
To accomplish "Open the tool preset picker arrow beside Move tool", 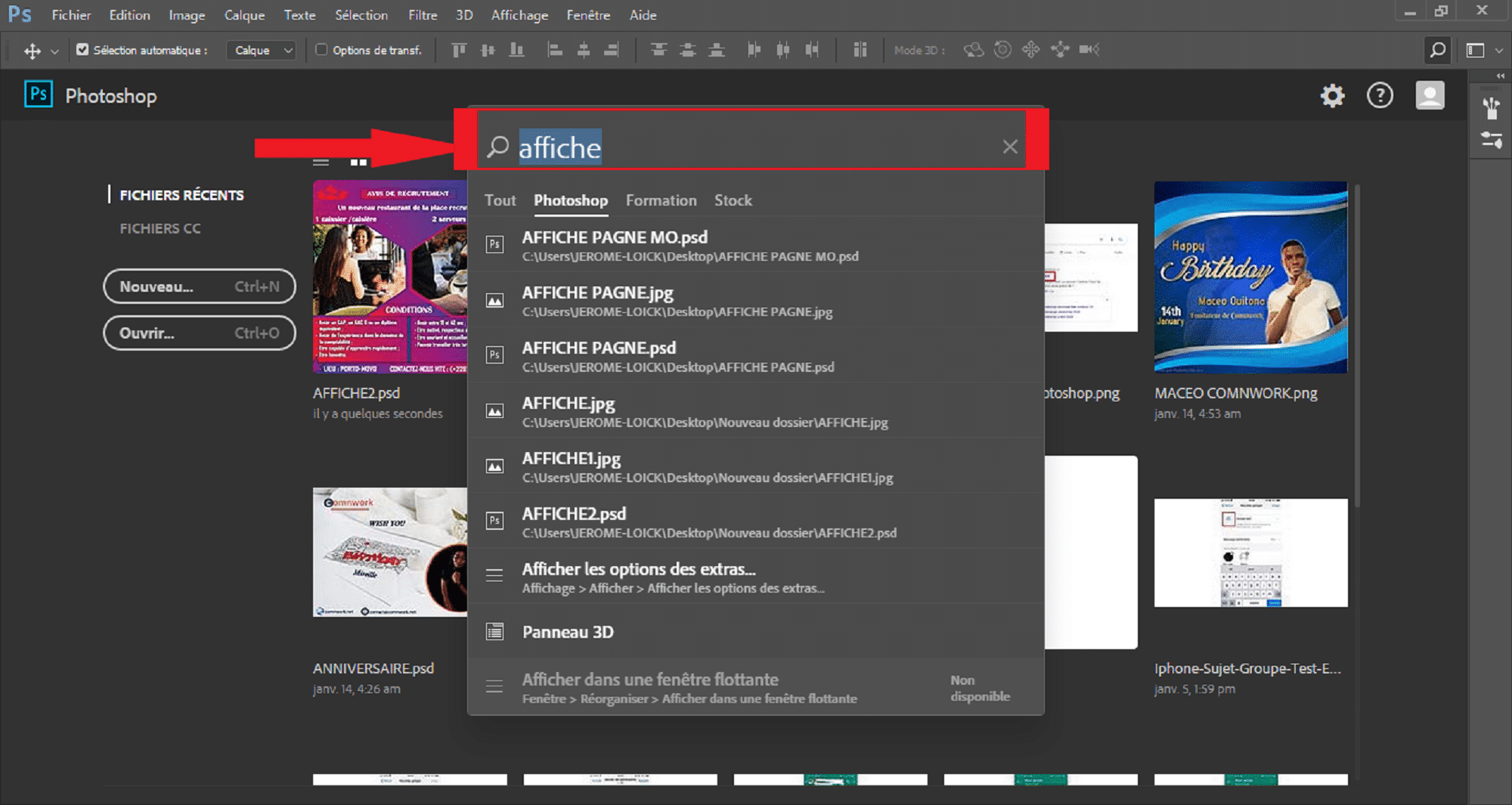I will [54, 51].
